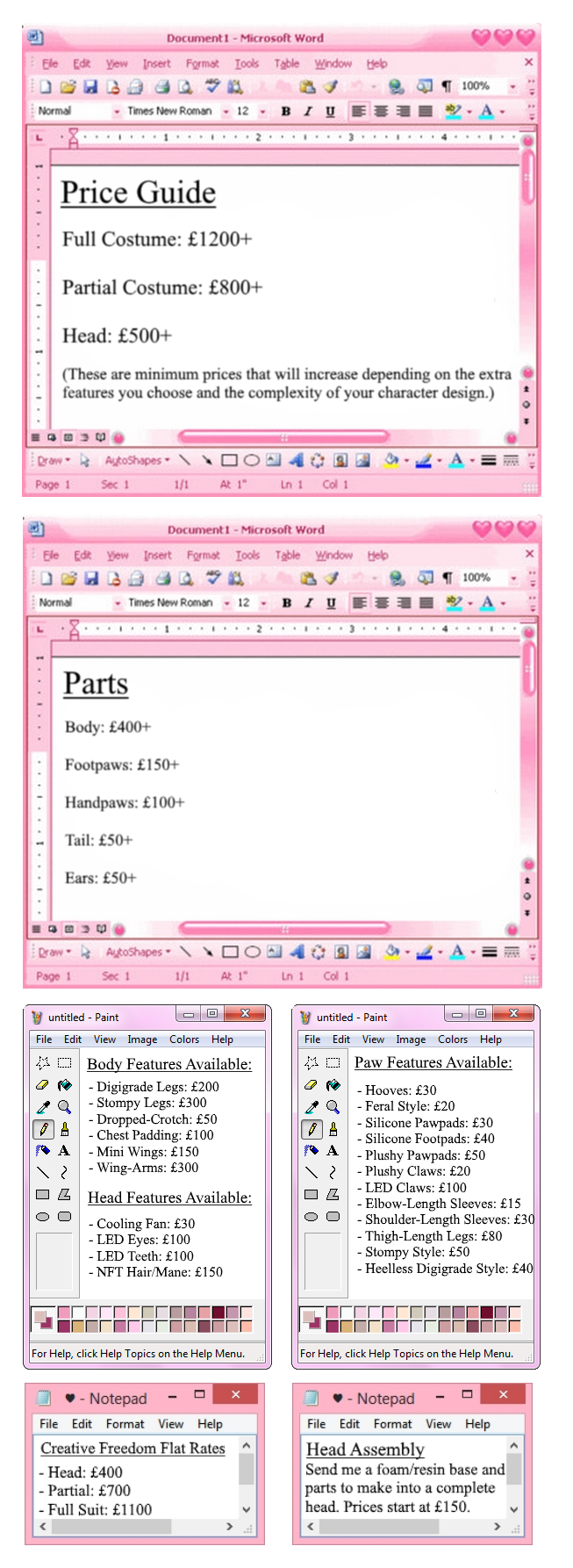Select Airbrush tool in Body Features Paint window
Screen dimensions: 573x1568
coord(42,1150)
